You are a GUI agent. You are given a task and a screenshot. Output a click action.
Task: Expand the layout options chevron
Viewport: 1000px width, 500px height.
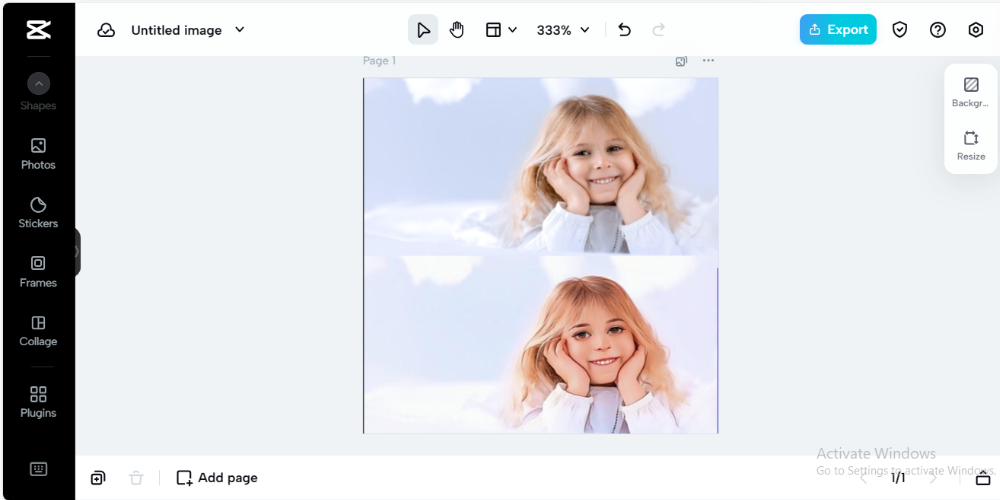click(x=513, y=30)
